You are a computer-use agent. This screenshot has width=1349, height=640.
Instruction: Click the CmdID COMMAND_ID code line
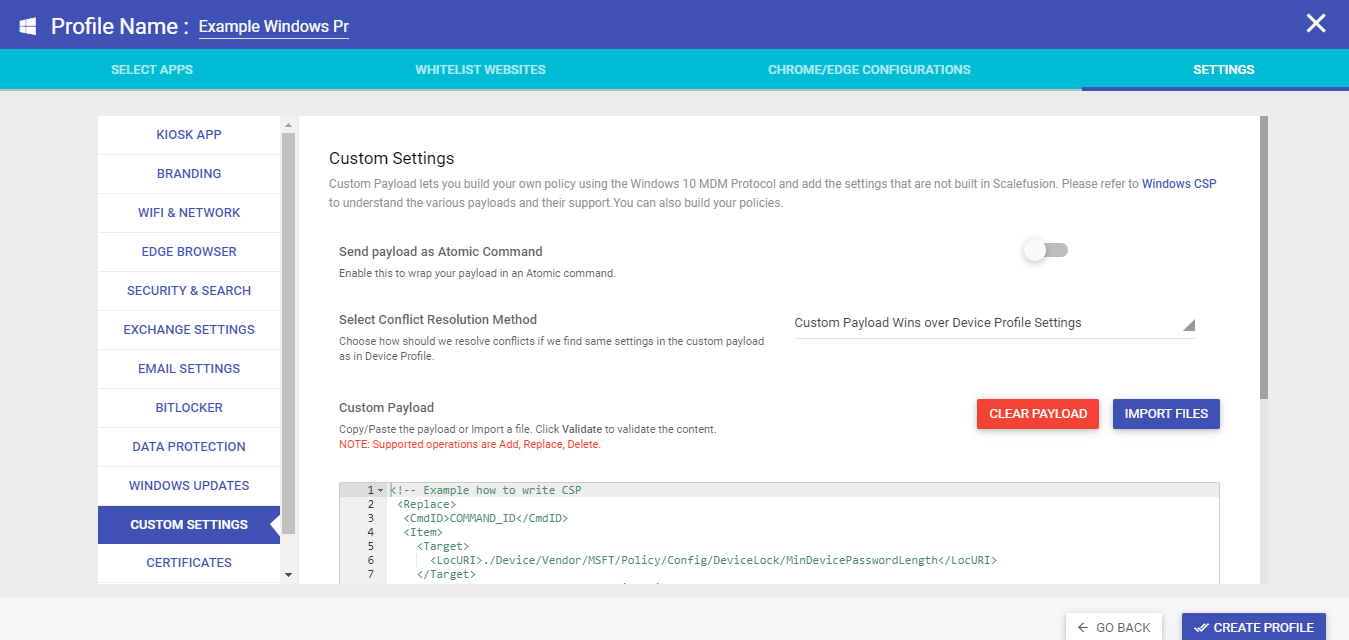coord(486,519)
